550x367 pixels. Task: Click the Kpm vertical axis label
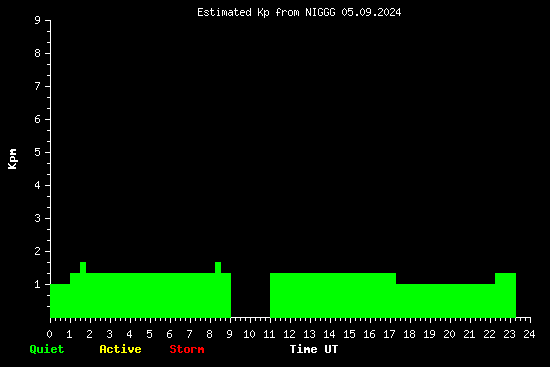click(12, 159)
